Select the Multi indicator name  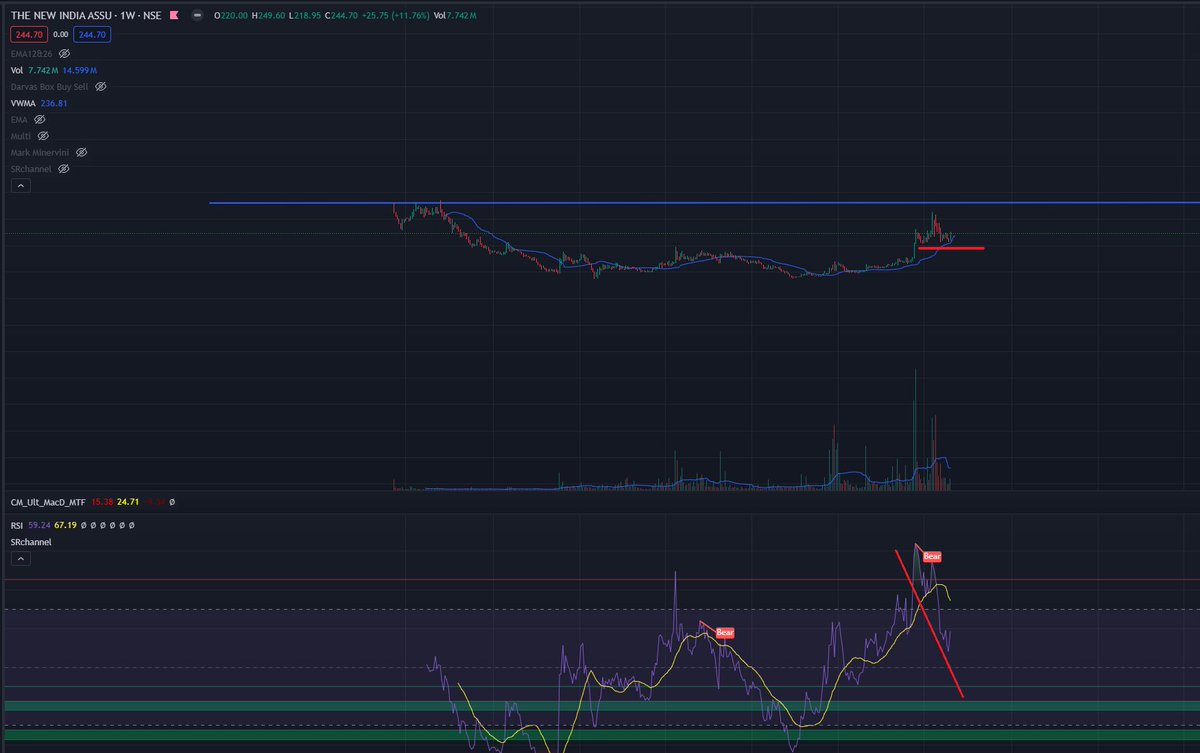[x=21, y=135]
